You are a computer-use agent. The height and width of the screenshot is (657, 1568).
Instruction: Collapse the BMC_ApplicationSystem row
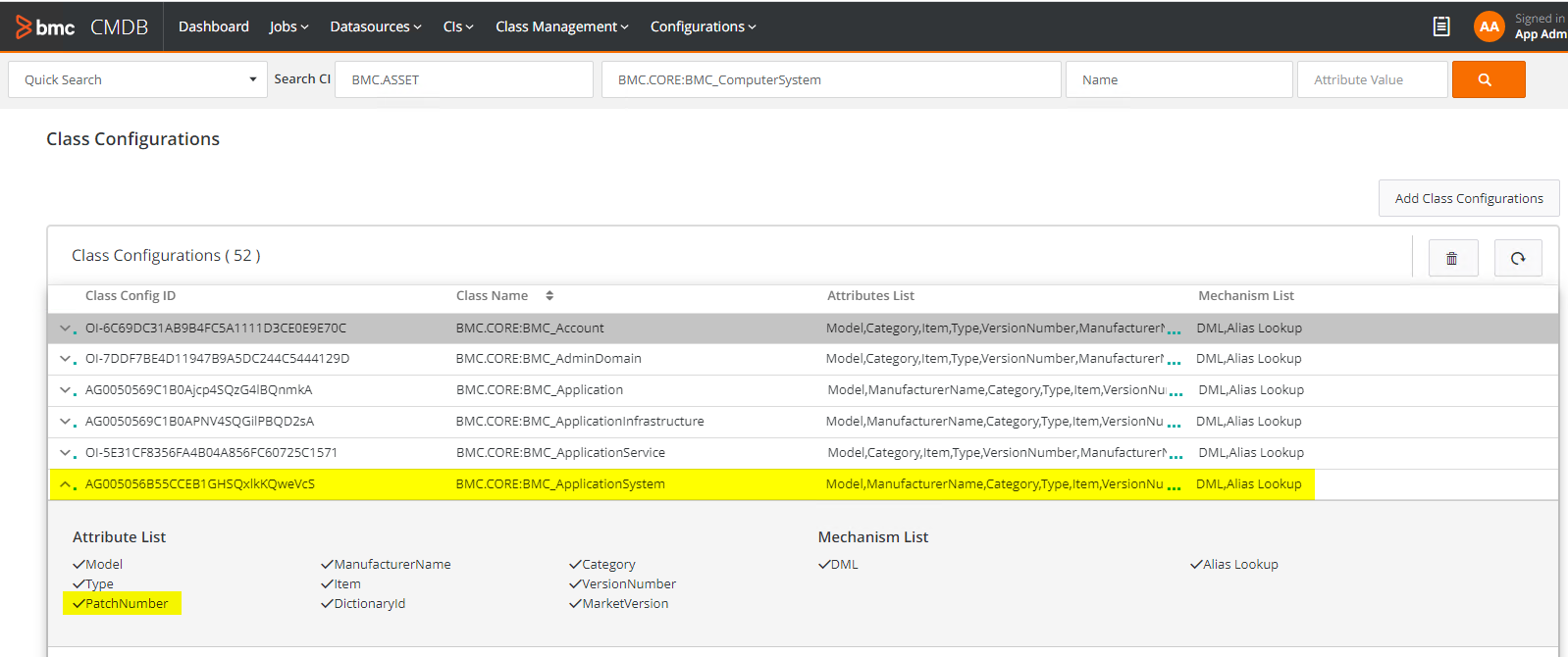coord(66,484)
